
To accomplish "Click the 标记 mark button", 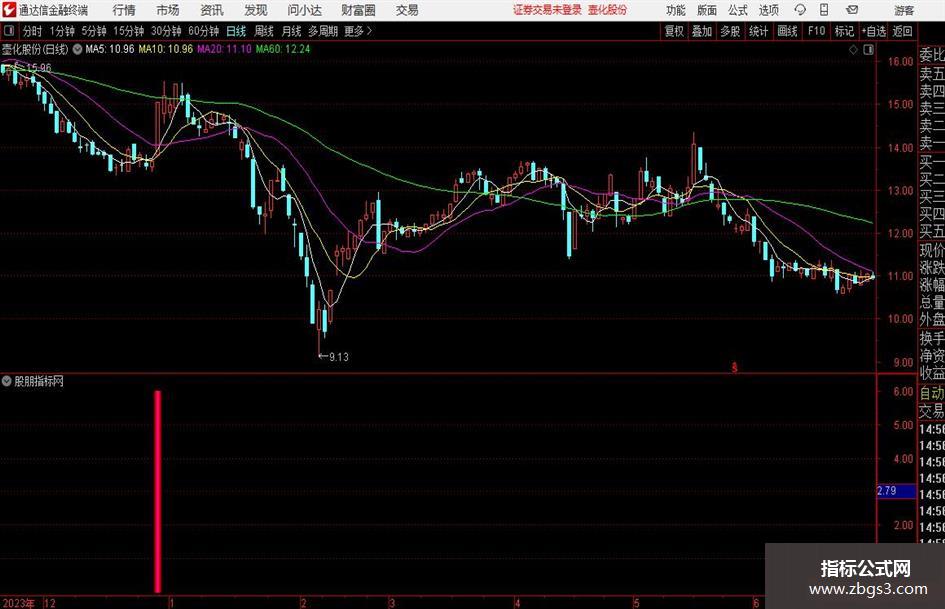I will [x=844, y=31].
